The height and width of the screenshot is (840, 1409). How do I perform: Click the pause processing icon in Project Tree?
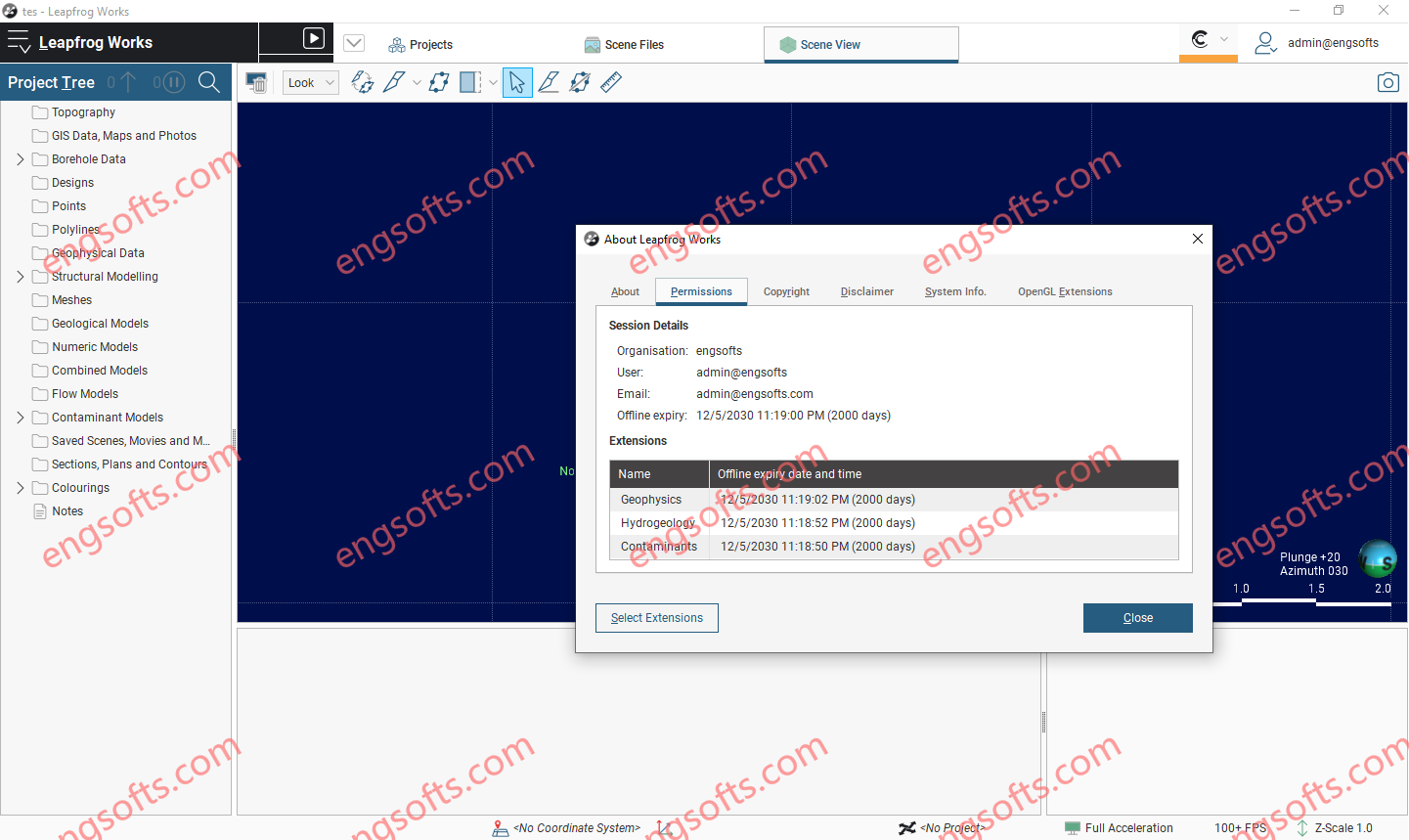tap(172, 82)
